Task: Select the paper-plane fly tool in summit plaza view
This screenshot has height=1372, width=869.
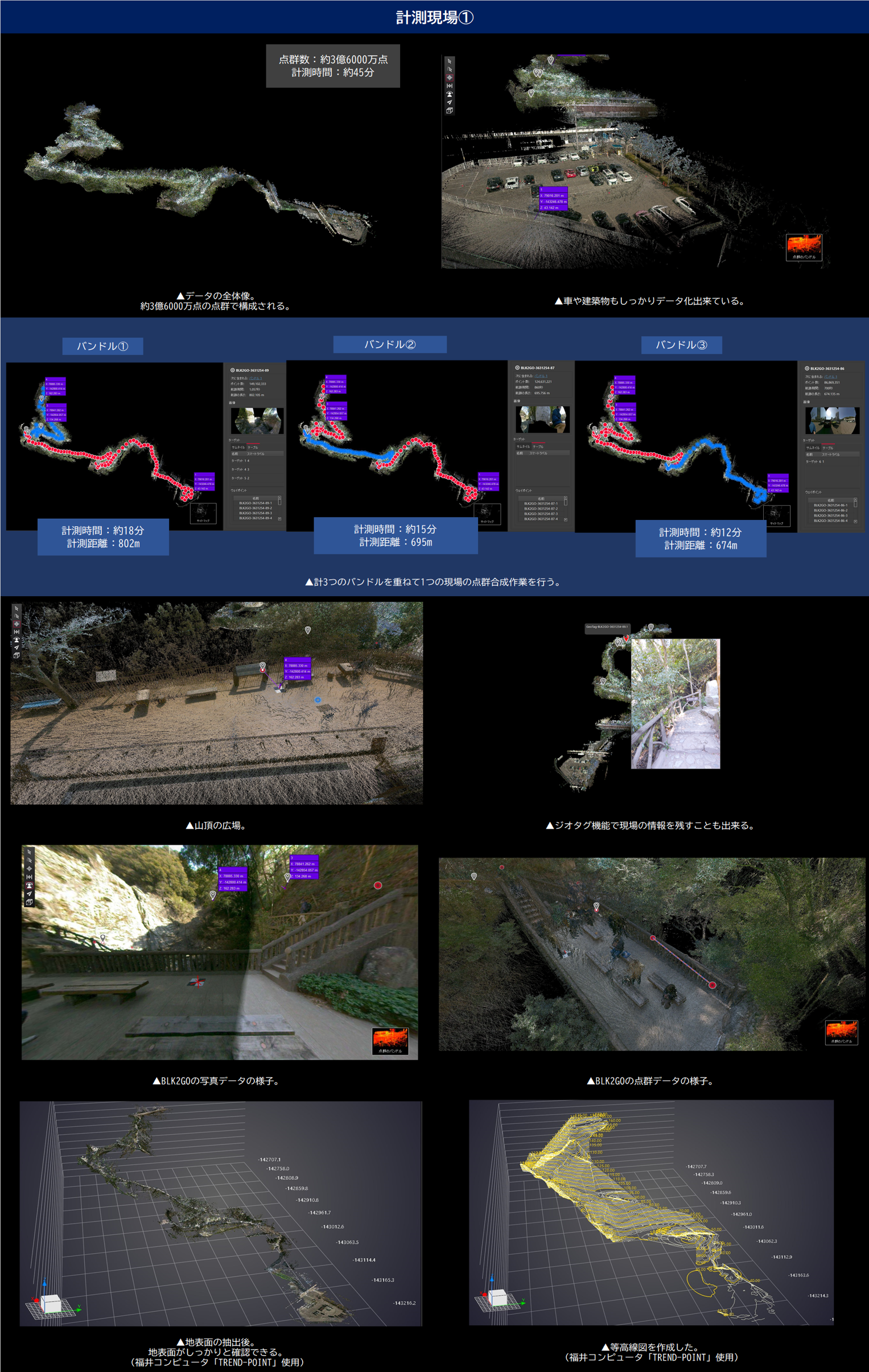Action: 17,648
